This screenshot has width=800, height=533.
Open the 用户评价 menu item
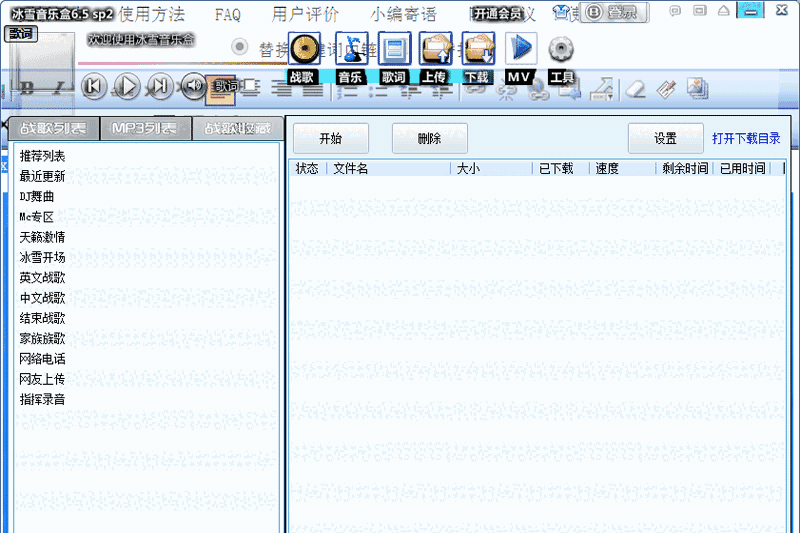coord(305,15)
